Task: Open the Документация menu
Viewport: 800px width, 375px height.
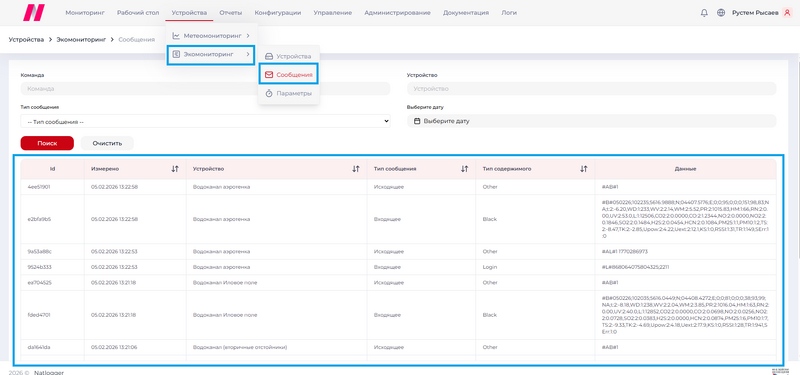Action: pos(466,13)
